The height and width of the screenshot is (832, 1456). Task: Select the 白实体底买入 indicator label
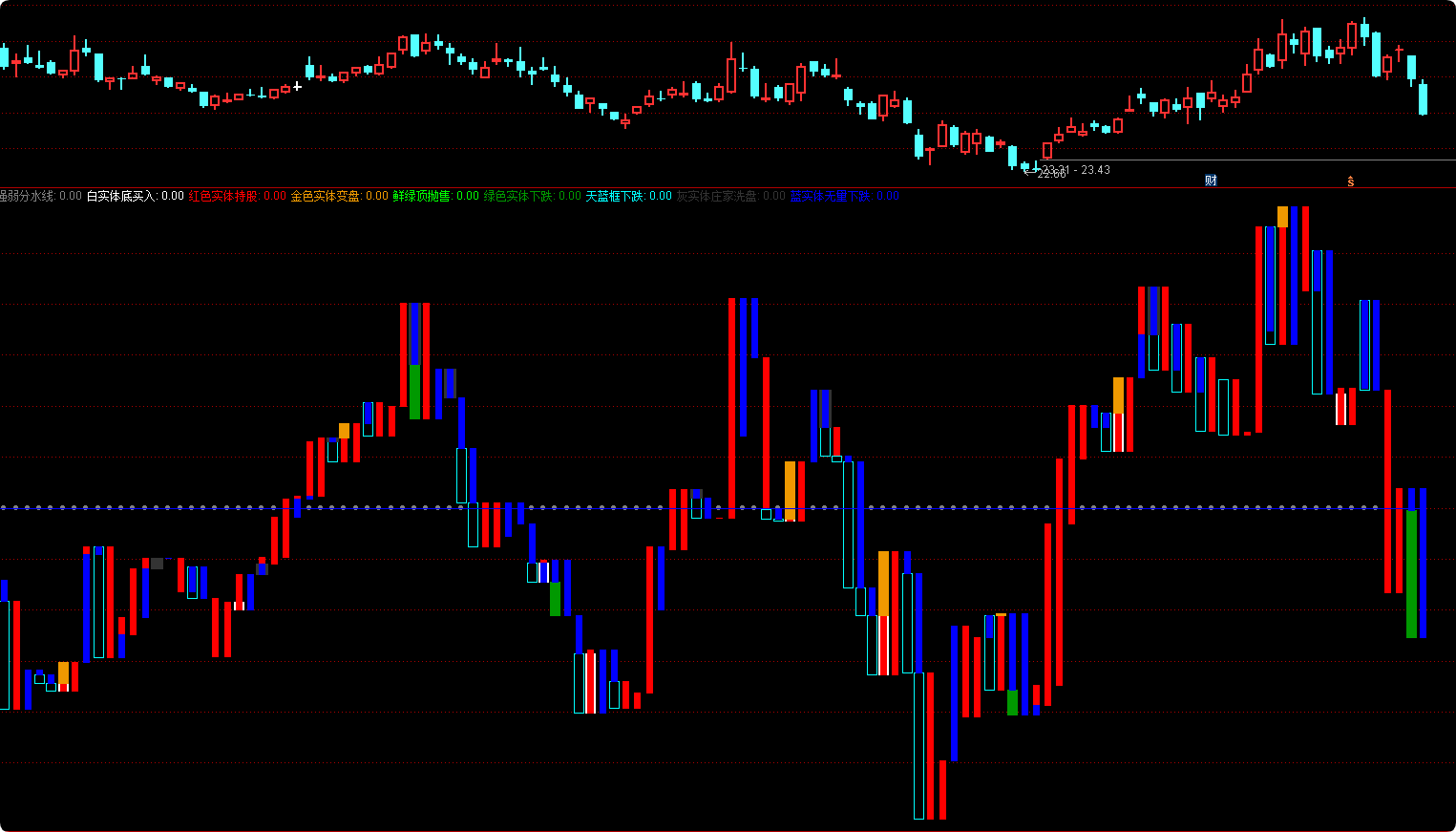[x=121, y=196]
